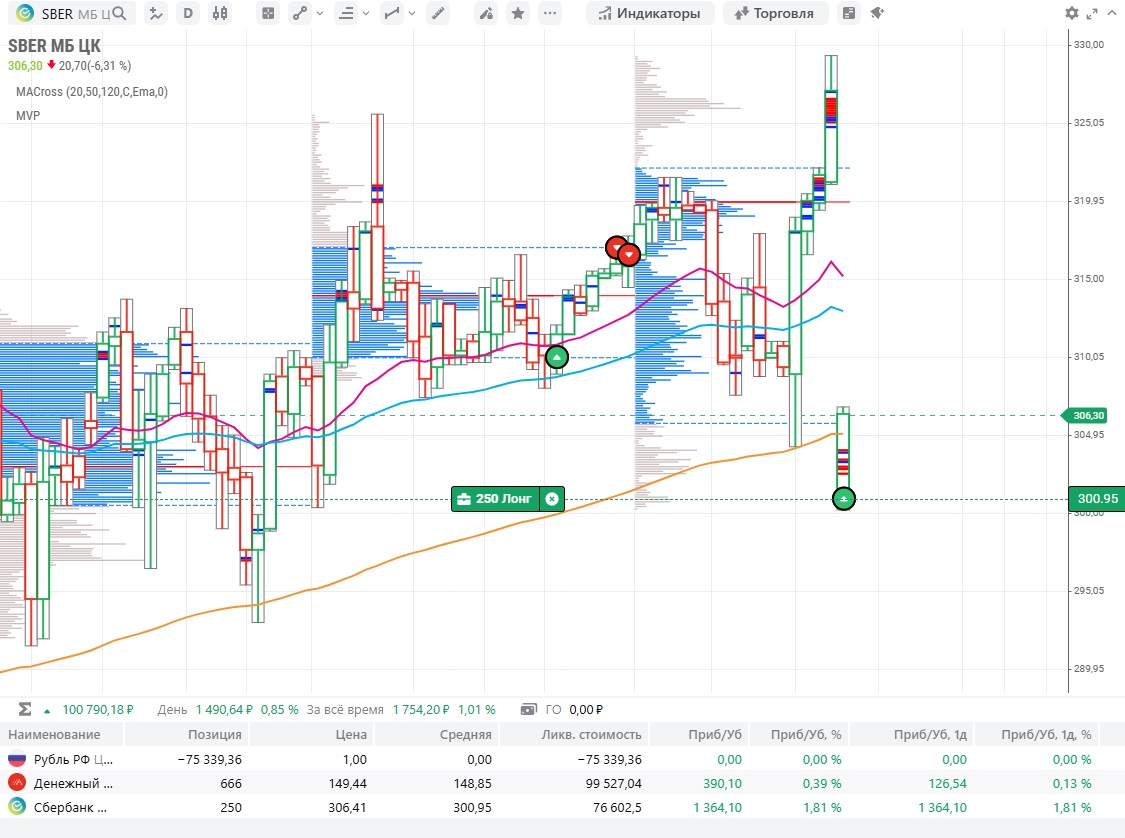
Task: Select the horizontal lines tool
Action: (x=346, y=14)
